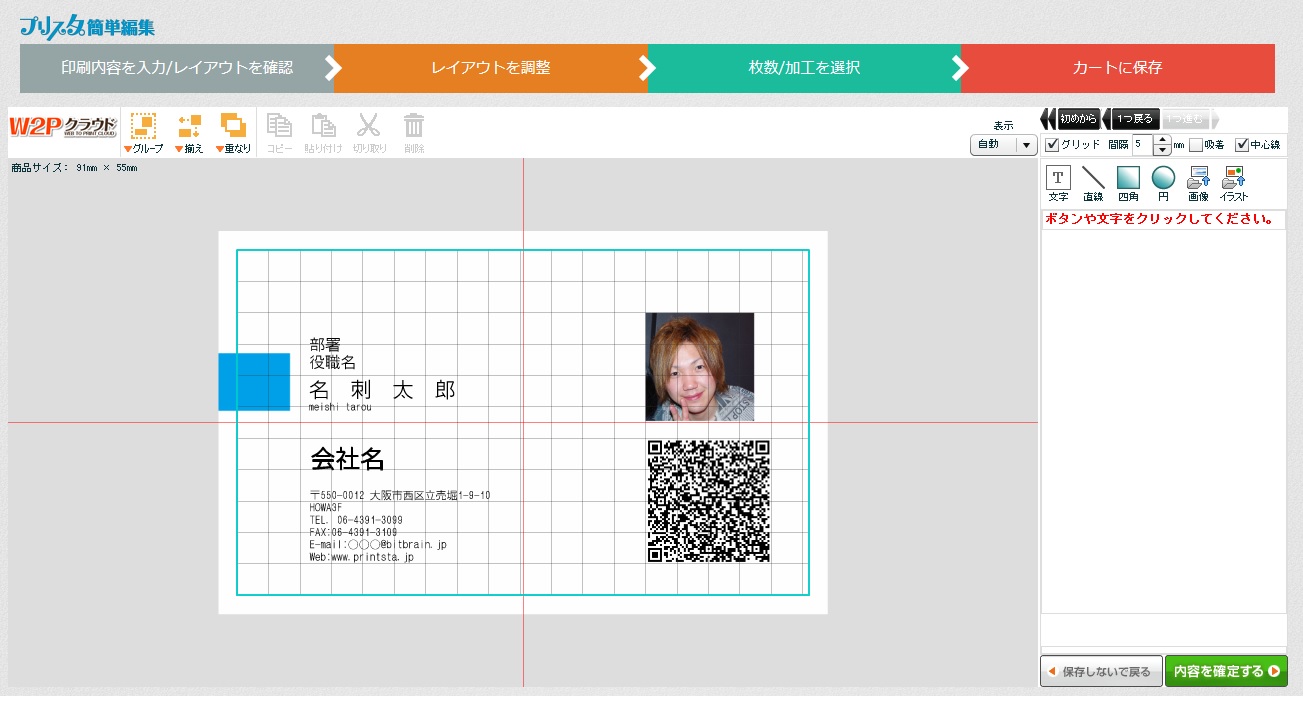The width and height of the screenshot is (1303, 702).
Task: Click the 内容を確定する confirm button
Action: (x=1226, y=671)
